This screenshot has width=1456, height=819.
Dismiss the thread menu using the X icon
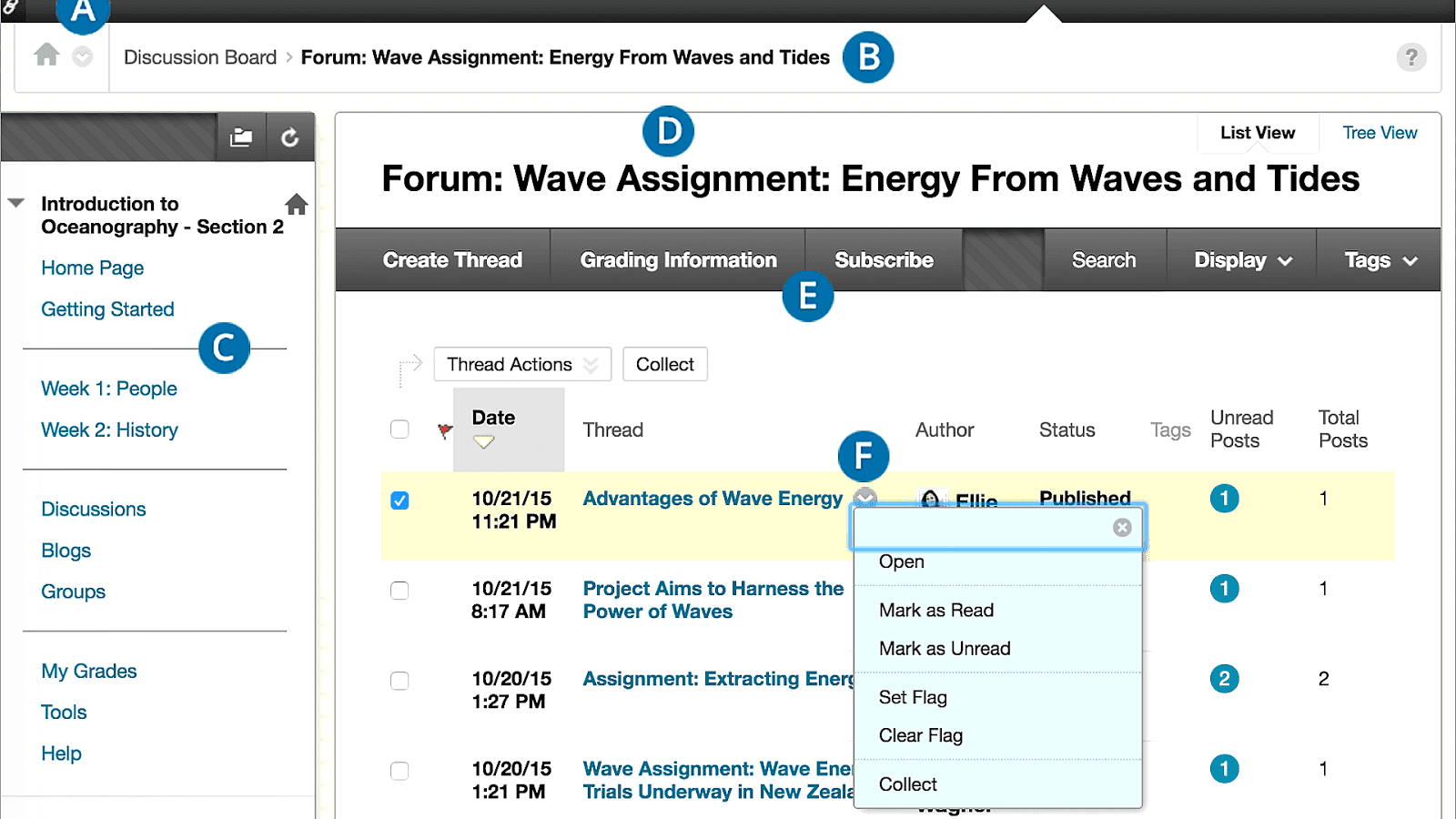tap(1123, 527)
